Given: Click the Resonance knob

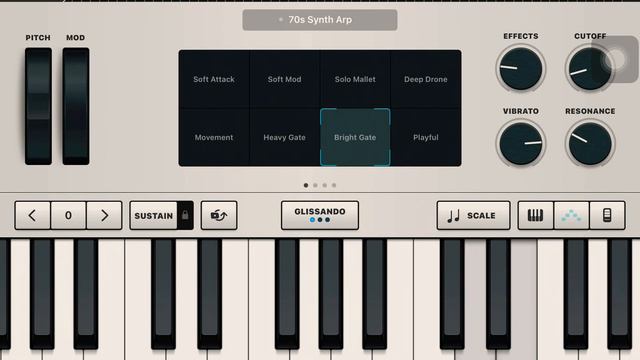Looking at the screenshot, I should point(590,143).
